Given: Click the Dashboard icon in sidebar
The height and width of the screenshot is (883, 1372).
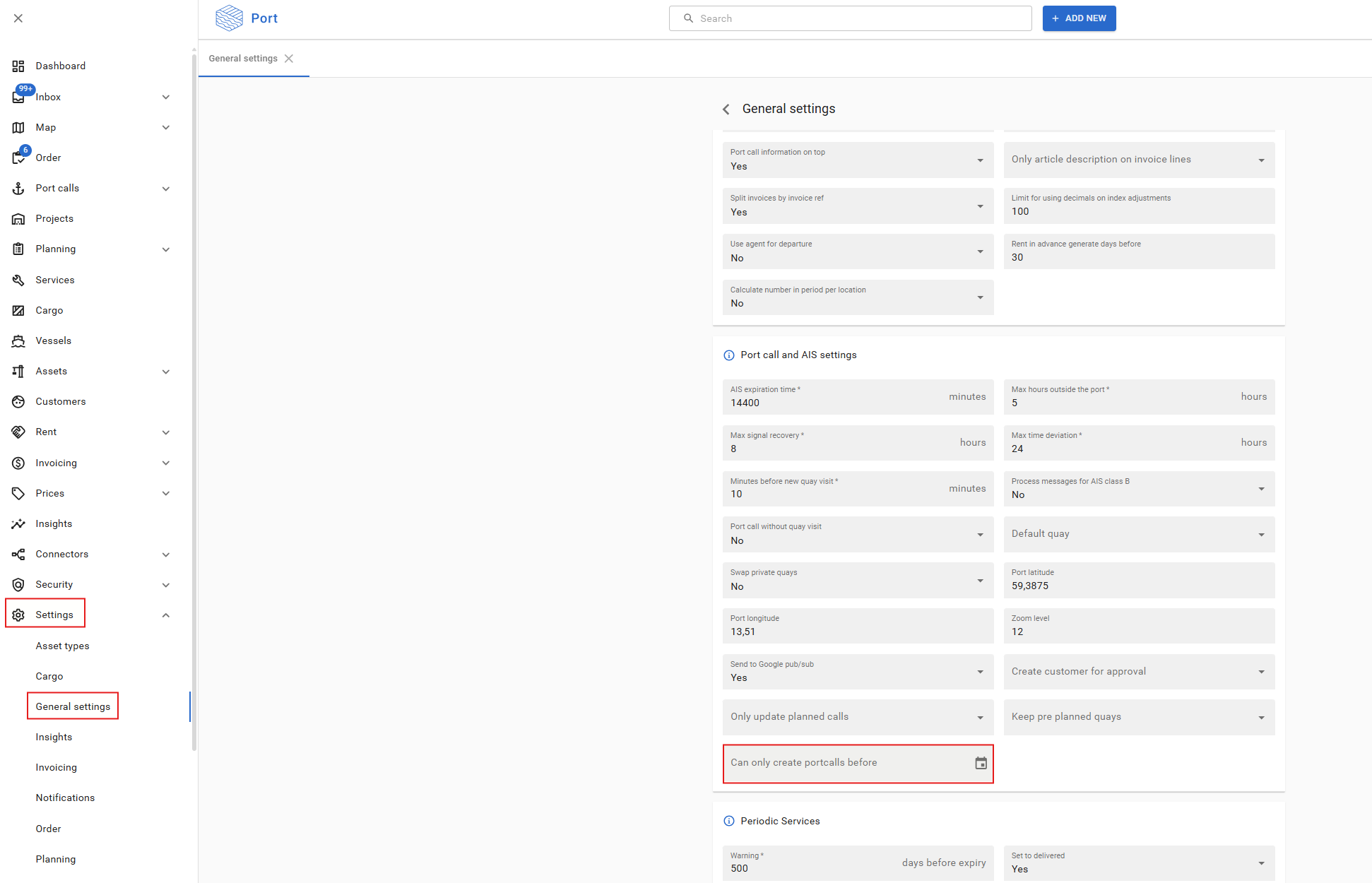Looking at the screenshot, I should (18, 66).
